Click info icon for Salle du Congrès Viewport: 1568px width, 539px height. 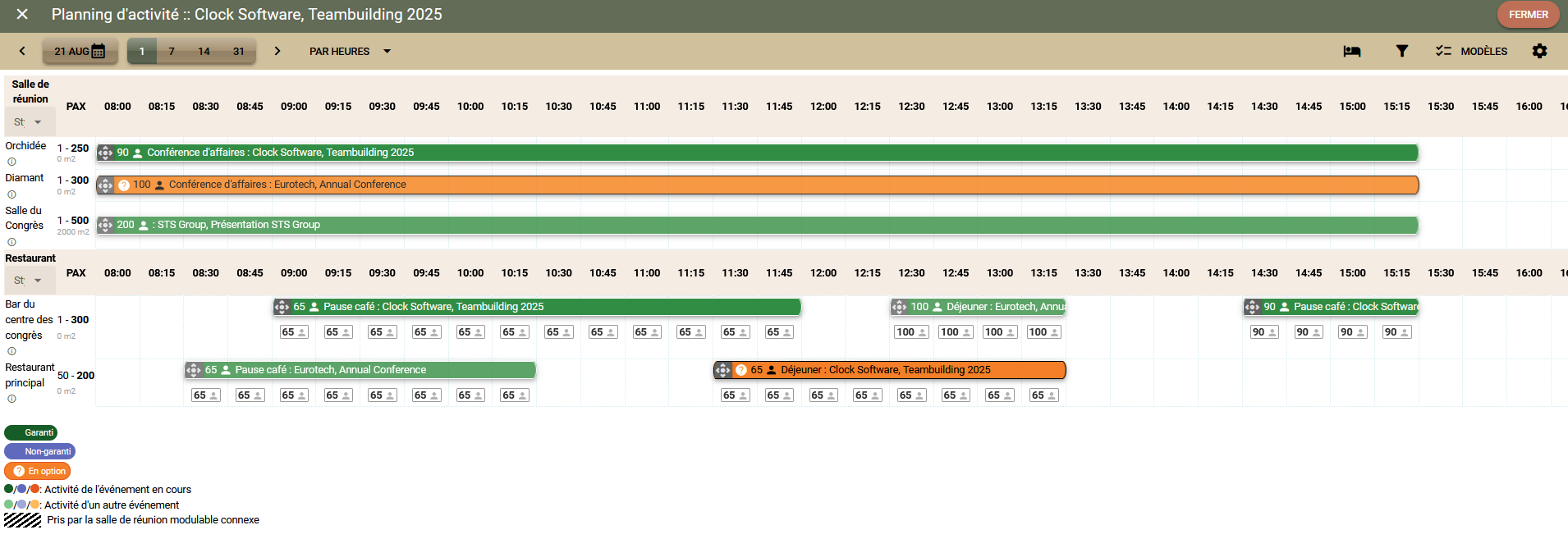[11, 242]
